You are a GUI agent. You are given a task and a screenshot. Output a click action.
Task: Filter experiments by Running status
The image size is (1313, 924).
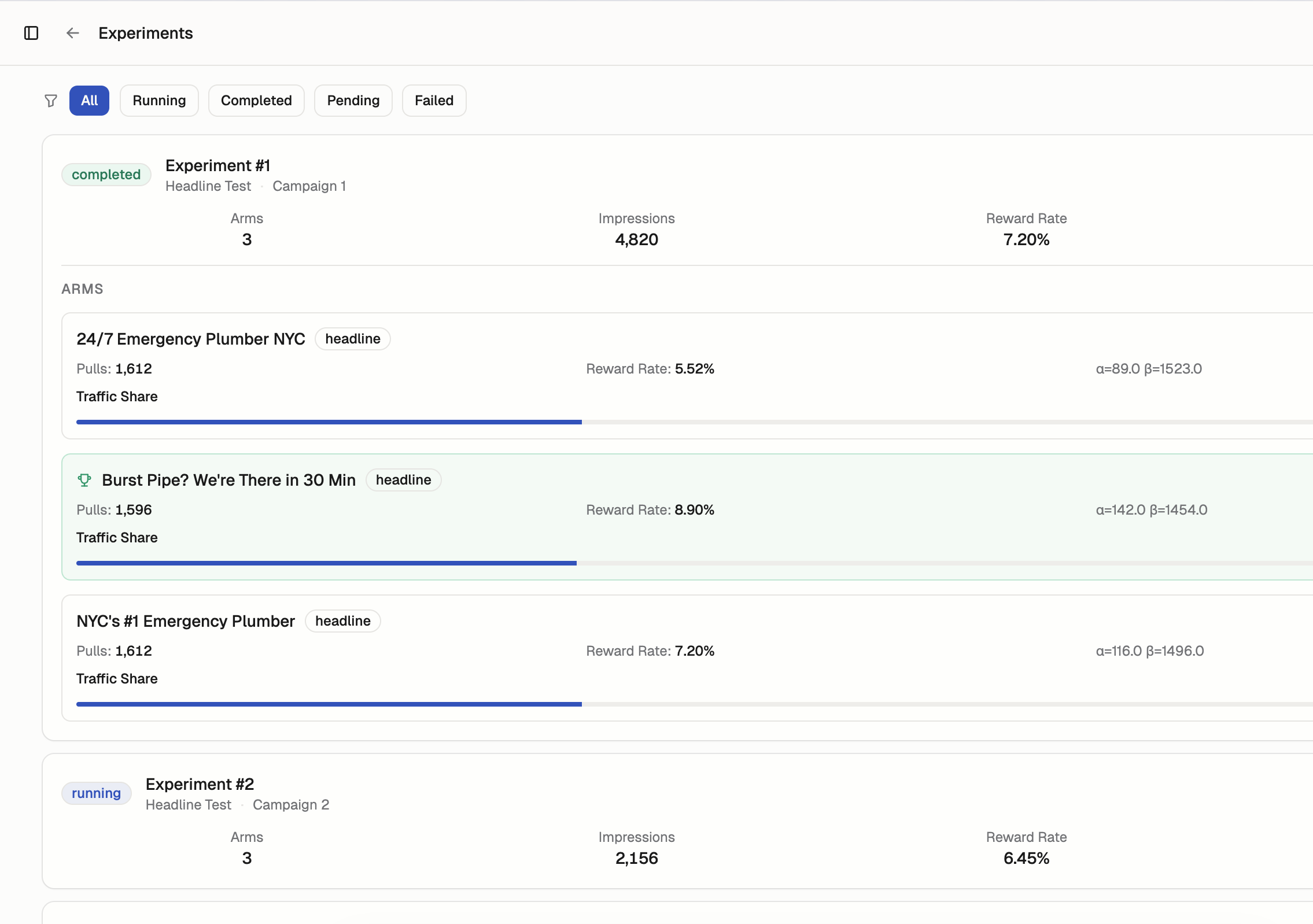159,100
